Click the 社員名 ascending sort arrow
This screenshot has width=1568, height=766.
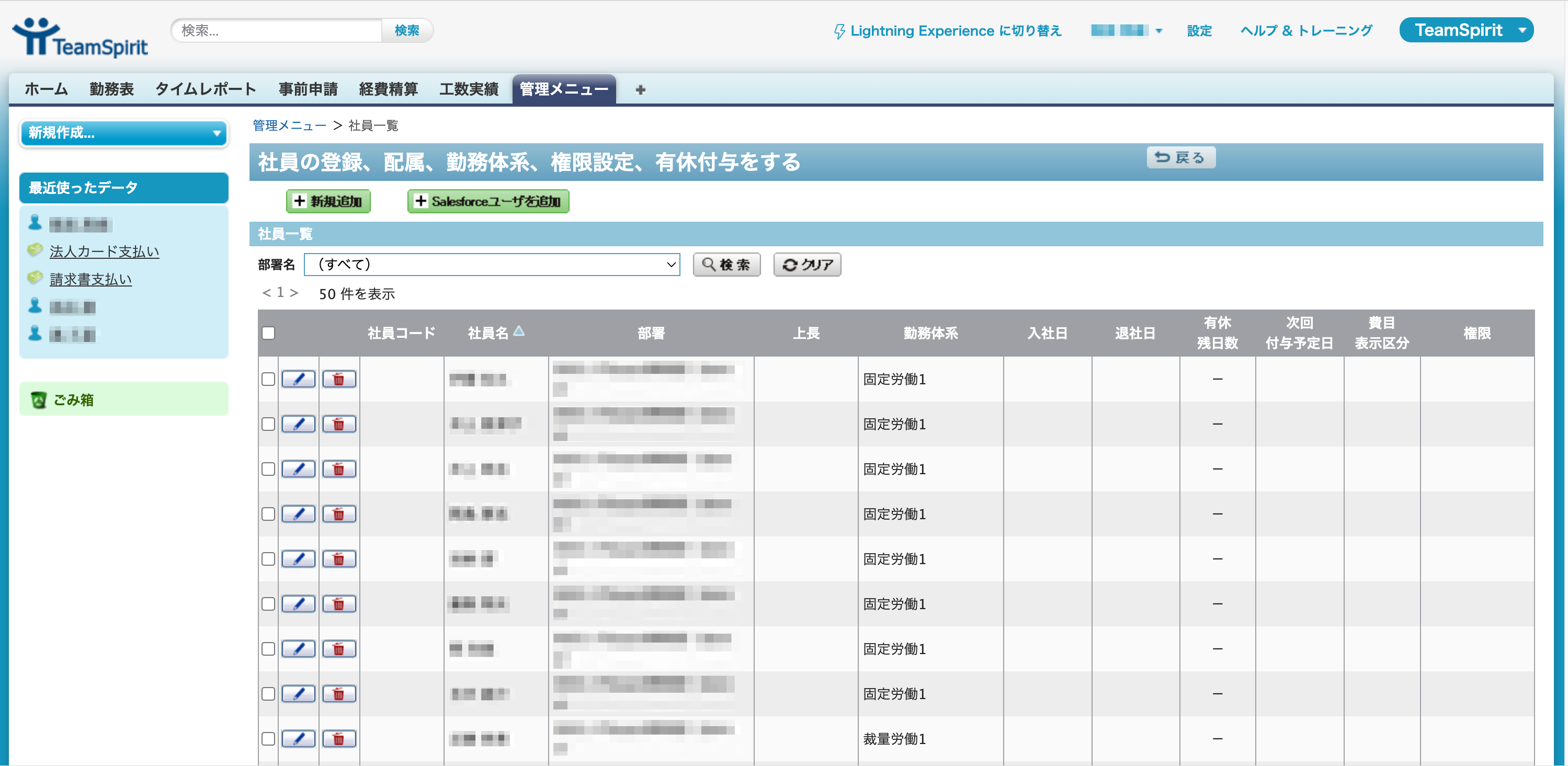click(519, 331)
